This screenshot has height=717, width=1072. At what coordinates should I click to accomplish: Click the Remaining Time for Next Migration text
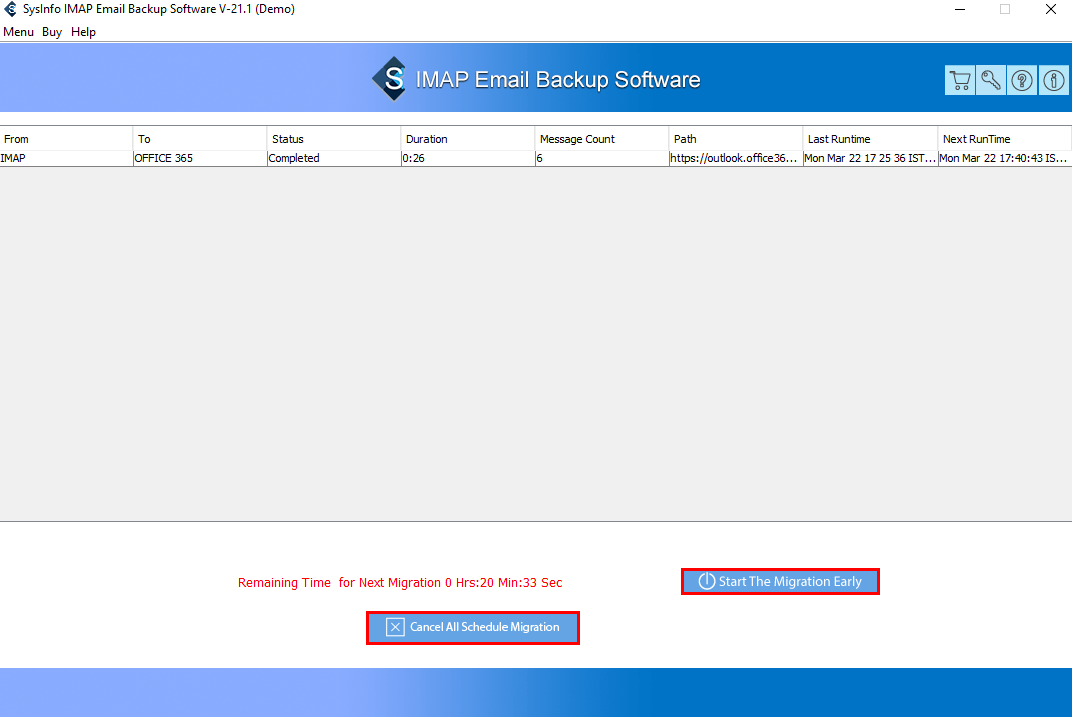tap(400, 583)
